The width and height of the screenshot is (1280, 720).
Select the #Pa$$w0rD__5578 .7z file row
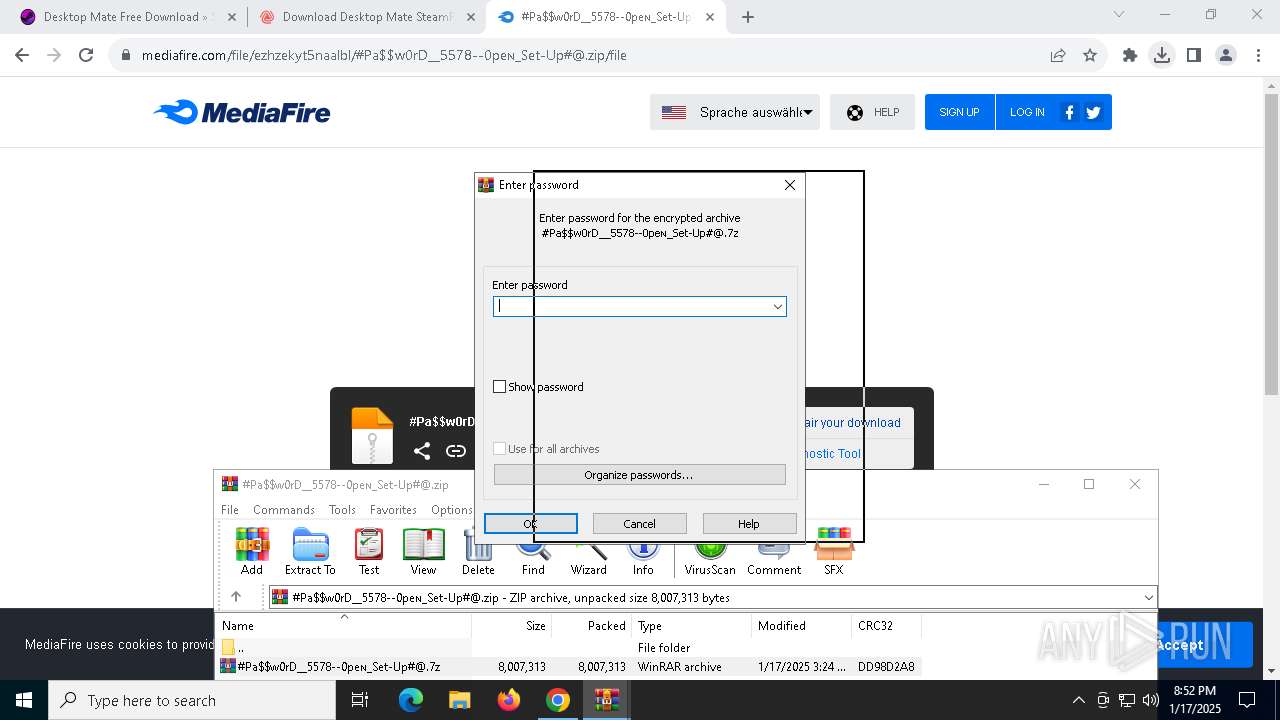pyautogui.click(x=570, y=667)
